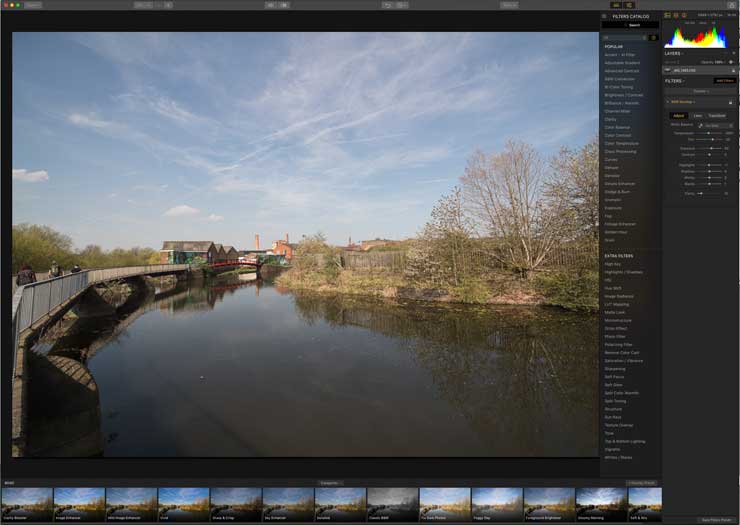
Task: Choose Whites / Blacks filter
Action: point(618,457)
